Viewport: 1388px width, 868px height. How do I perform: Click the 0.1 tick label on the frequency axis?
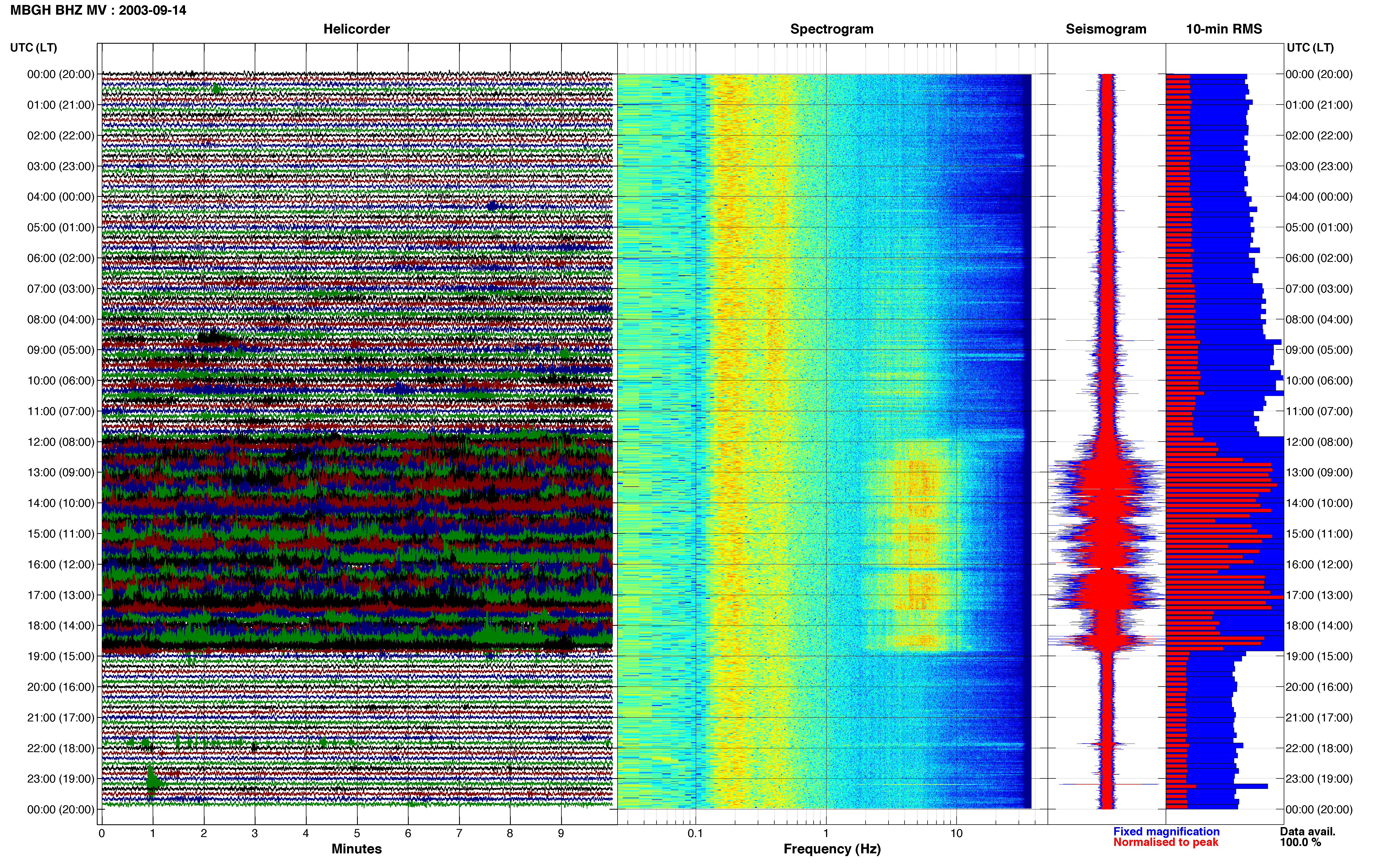(x=695, y=833)
